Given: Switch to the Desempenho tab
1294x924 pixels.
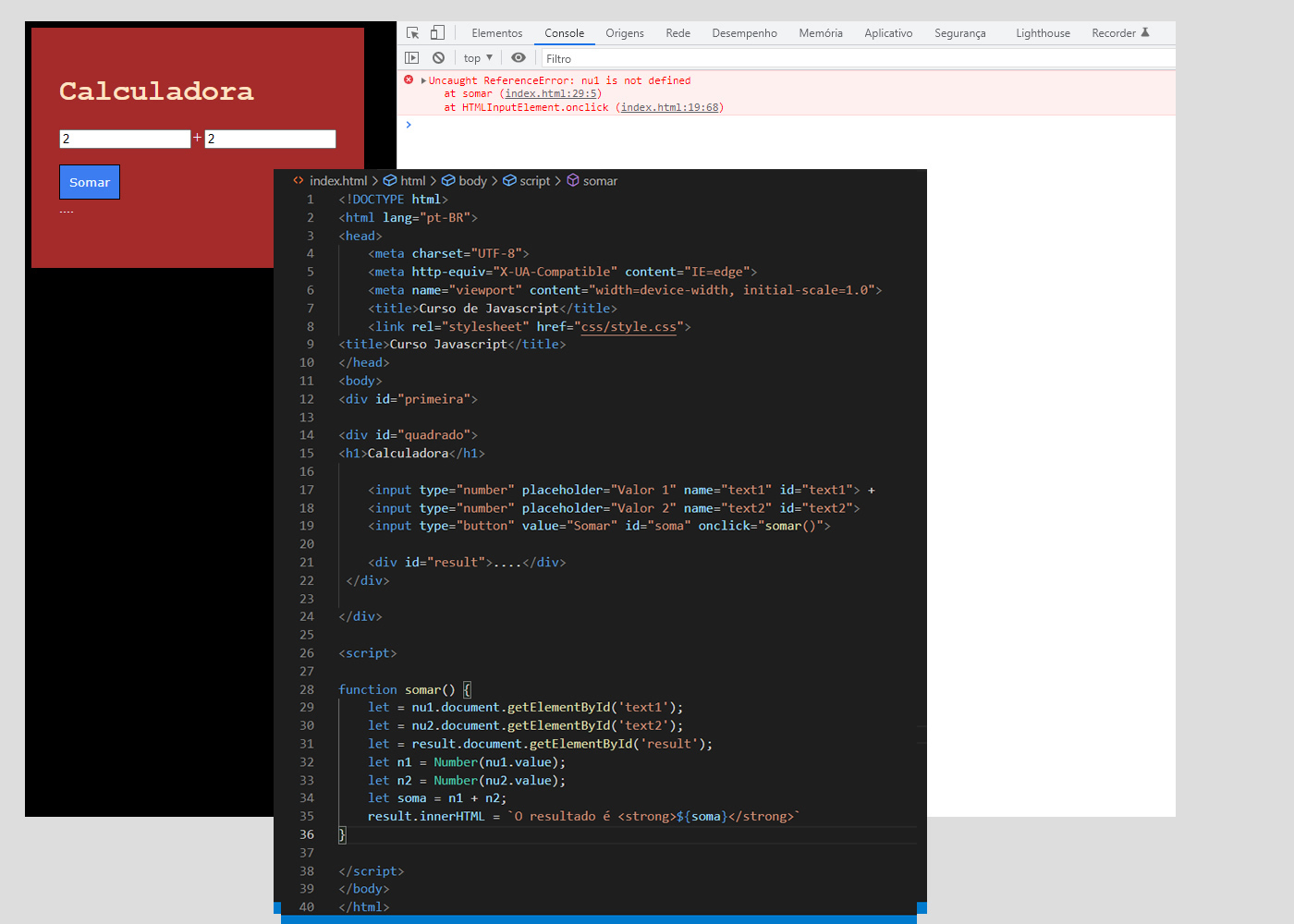Looking at the screenshot, I should click(x=744, y=33).
